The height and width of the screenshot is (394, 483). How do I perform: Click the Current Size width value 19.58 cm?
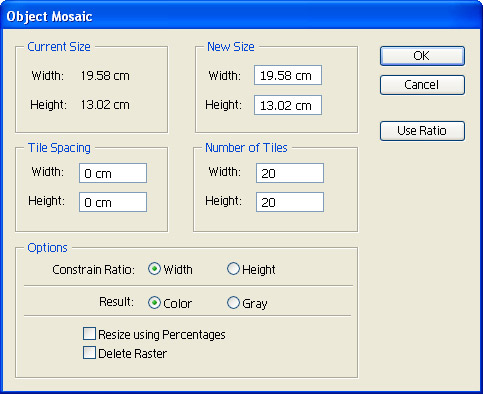pos(105,76)
